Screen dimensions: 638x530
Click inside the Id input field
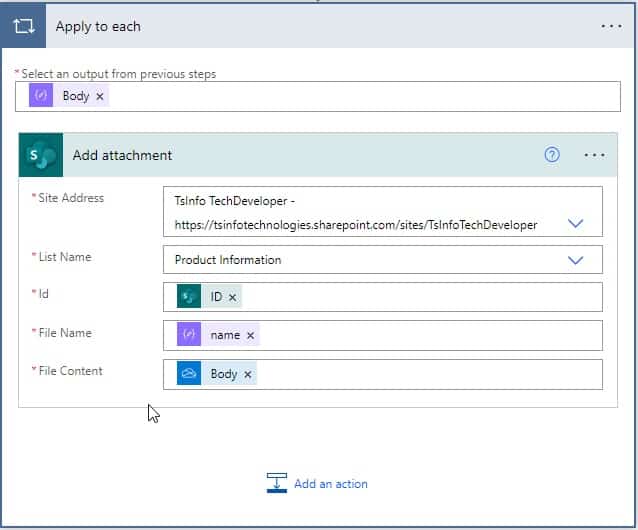(382, 297)
